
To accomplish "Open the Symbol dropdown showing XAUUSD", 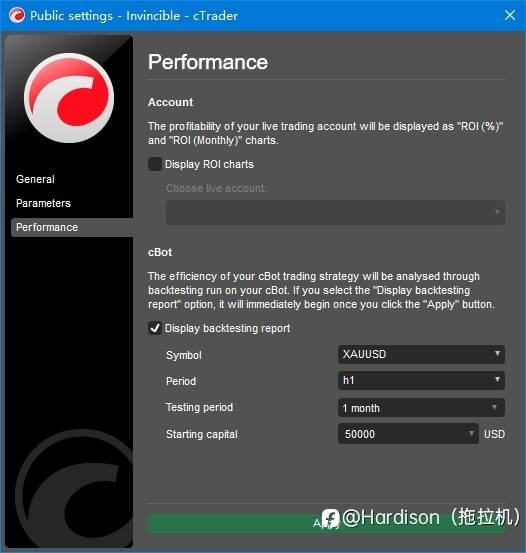I will 421,354.
